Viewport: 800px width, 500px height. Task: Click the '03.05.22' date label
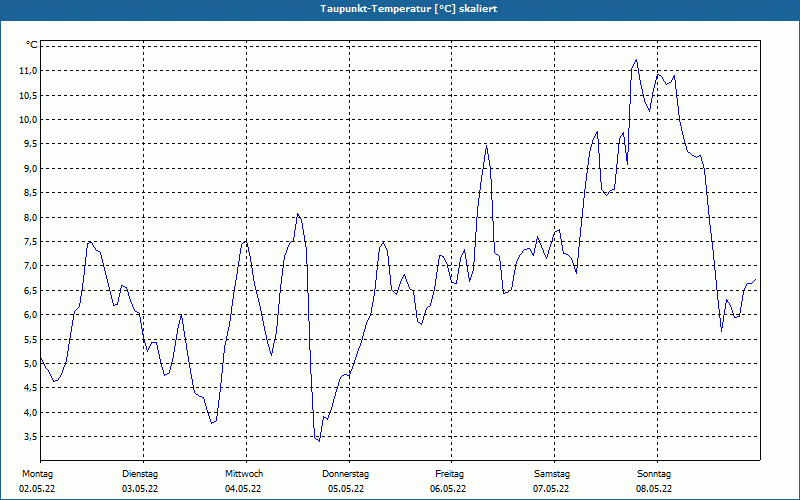[x=140, y=489]
